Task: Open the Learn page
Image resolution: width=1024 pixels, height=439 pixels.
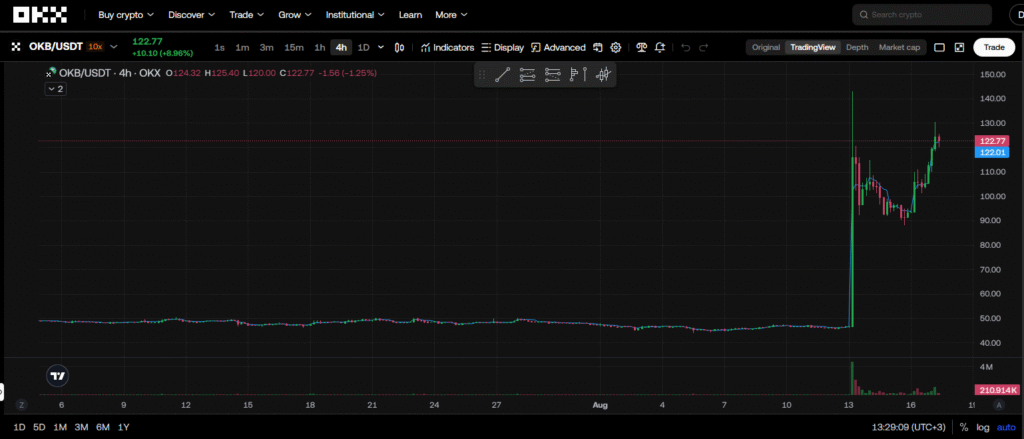Action: pyautogui.click(x=410, y=14)
